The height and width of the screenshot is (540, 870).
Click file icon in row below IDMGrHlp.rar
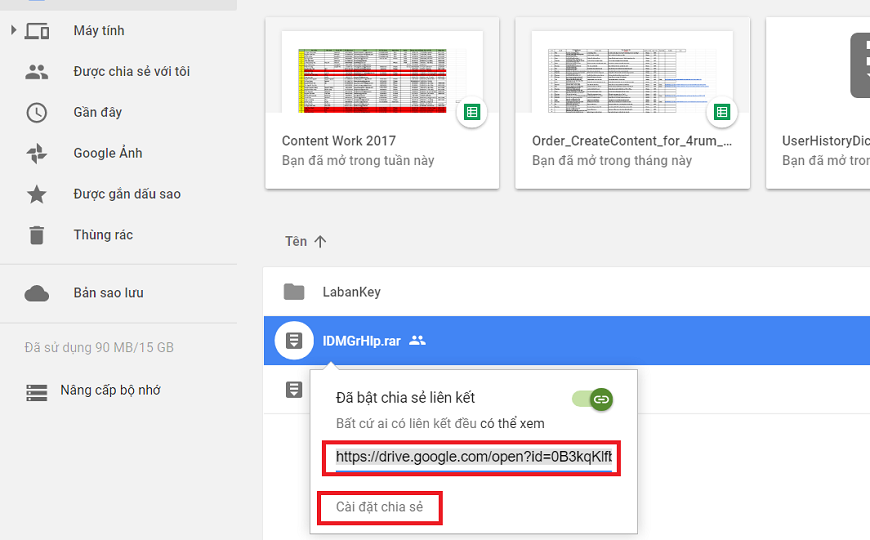[294, 390]
